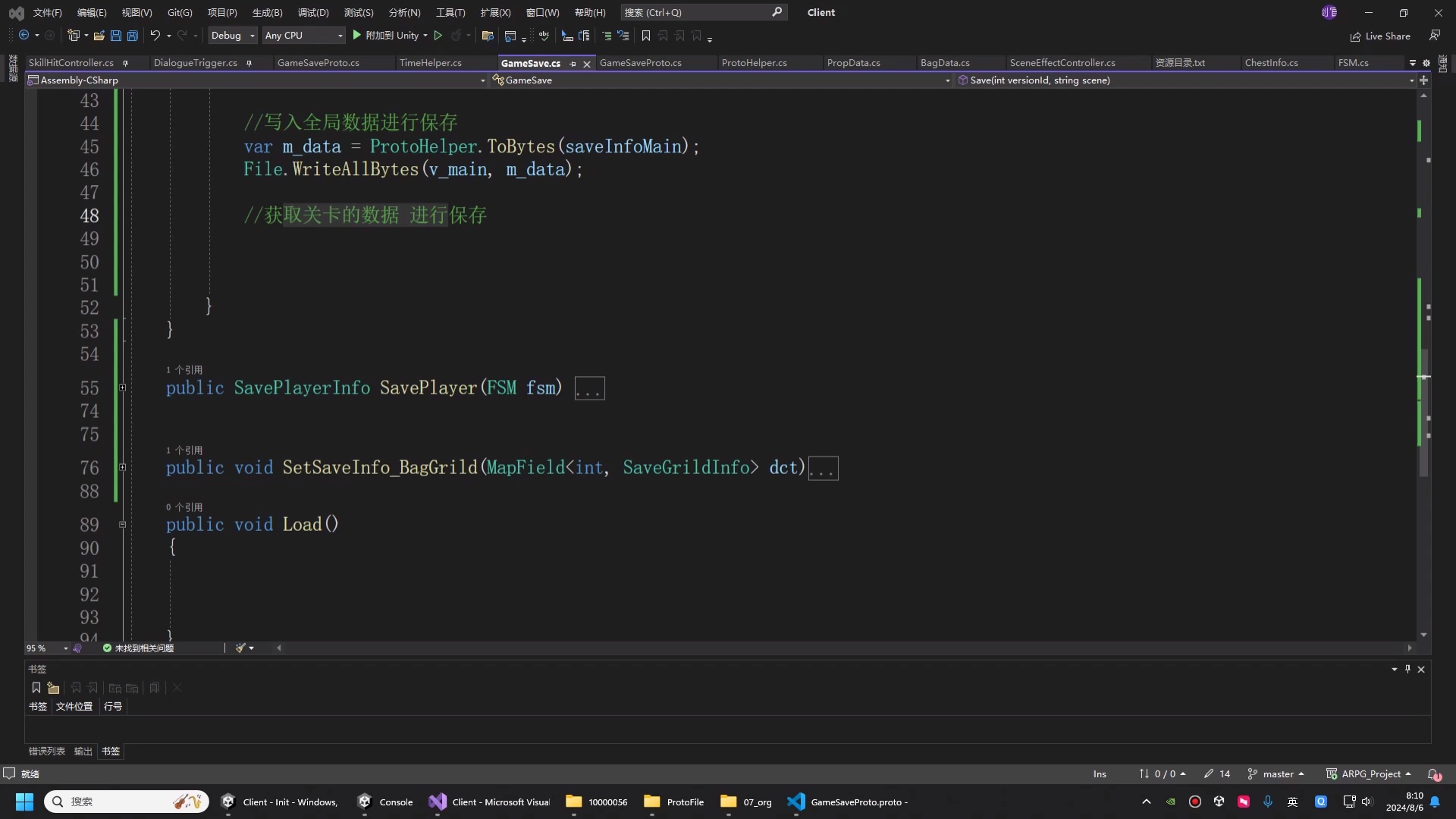Click new bookmark folder icon in bookmarks panel
The height and width of the screenshot is (819, 1456).
click(x=53, y=689)
